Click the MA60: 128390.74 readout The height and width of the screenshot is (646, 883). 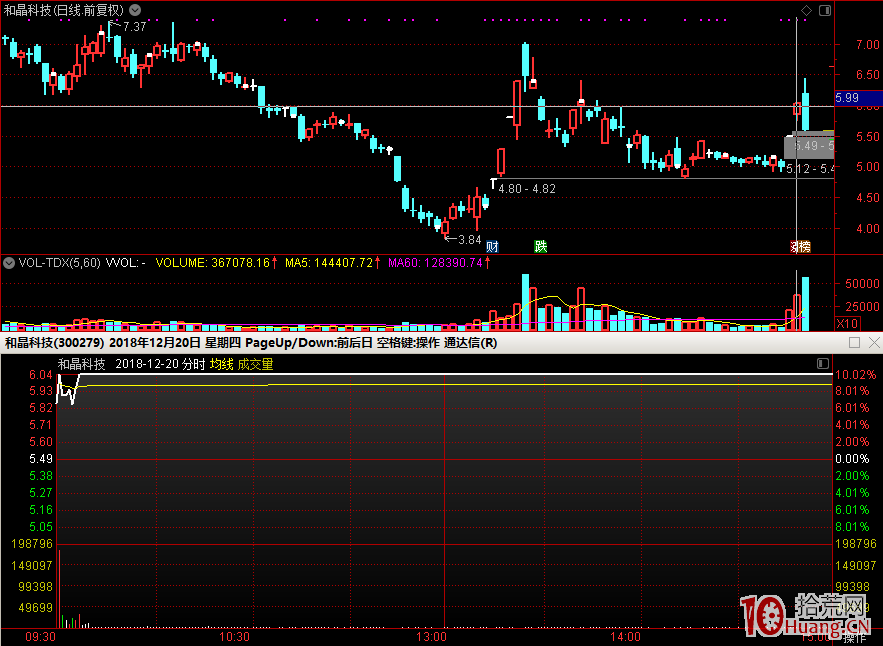439,262
